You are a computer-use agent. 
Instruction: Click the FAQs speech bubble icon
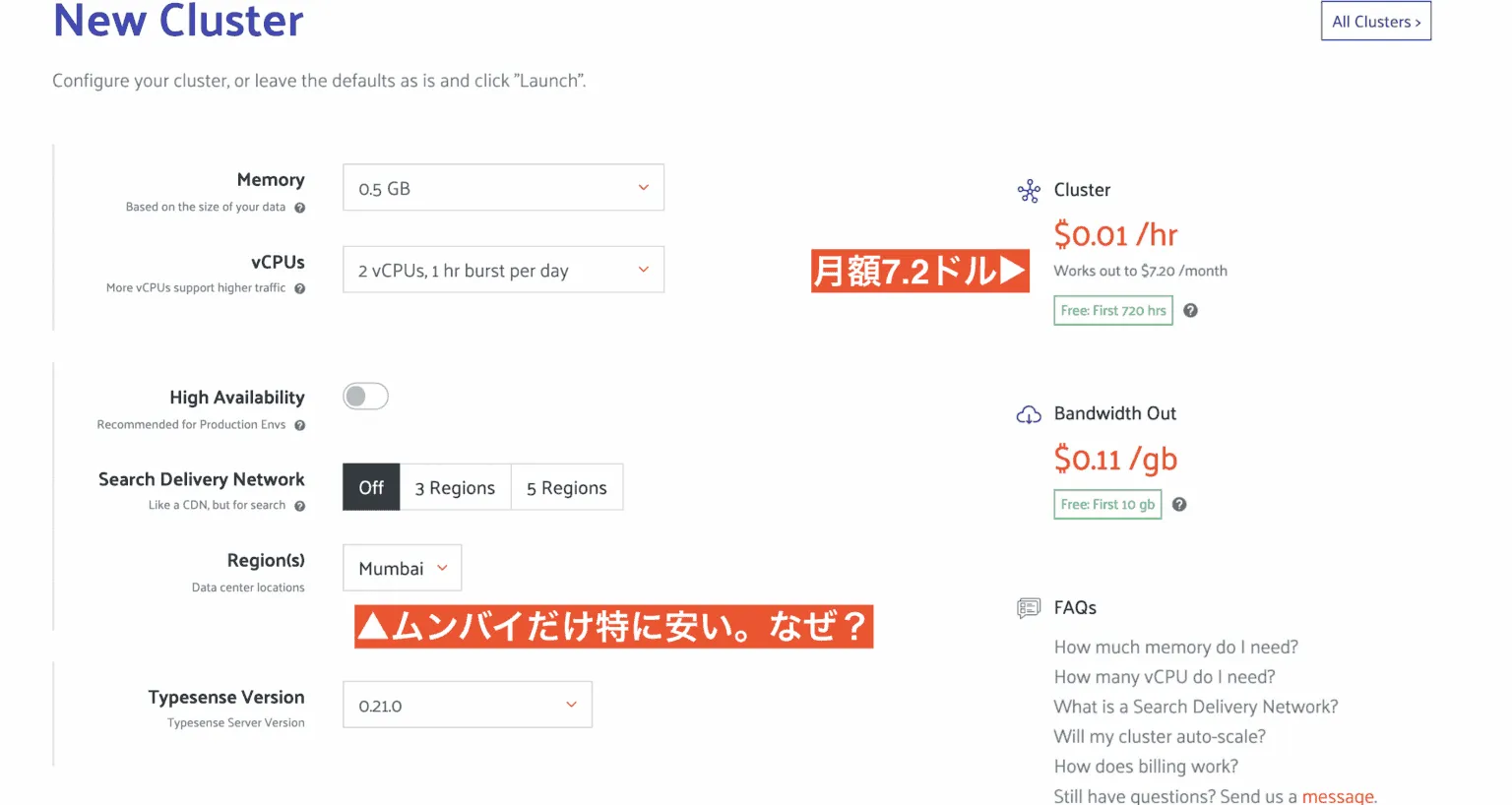(1029, 608)
